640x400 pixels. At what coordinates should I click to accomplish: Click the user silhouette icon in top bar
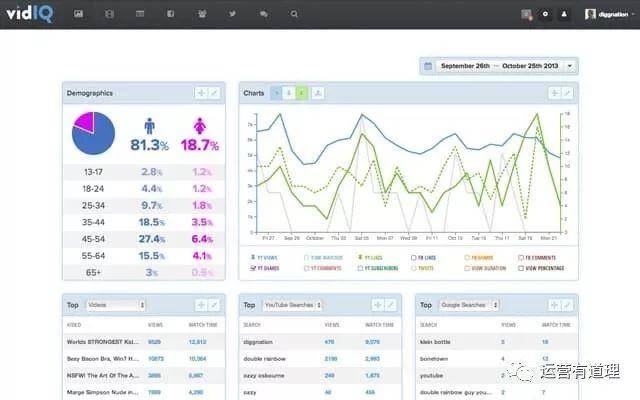[x=564, y=14]
